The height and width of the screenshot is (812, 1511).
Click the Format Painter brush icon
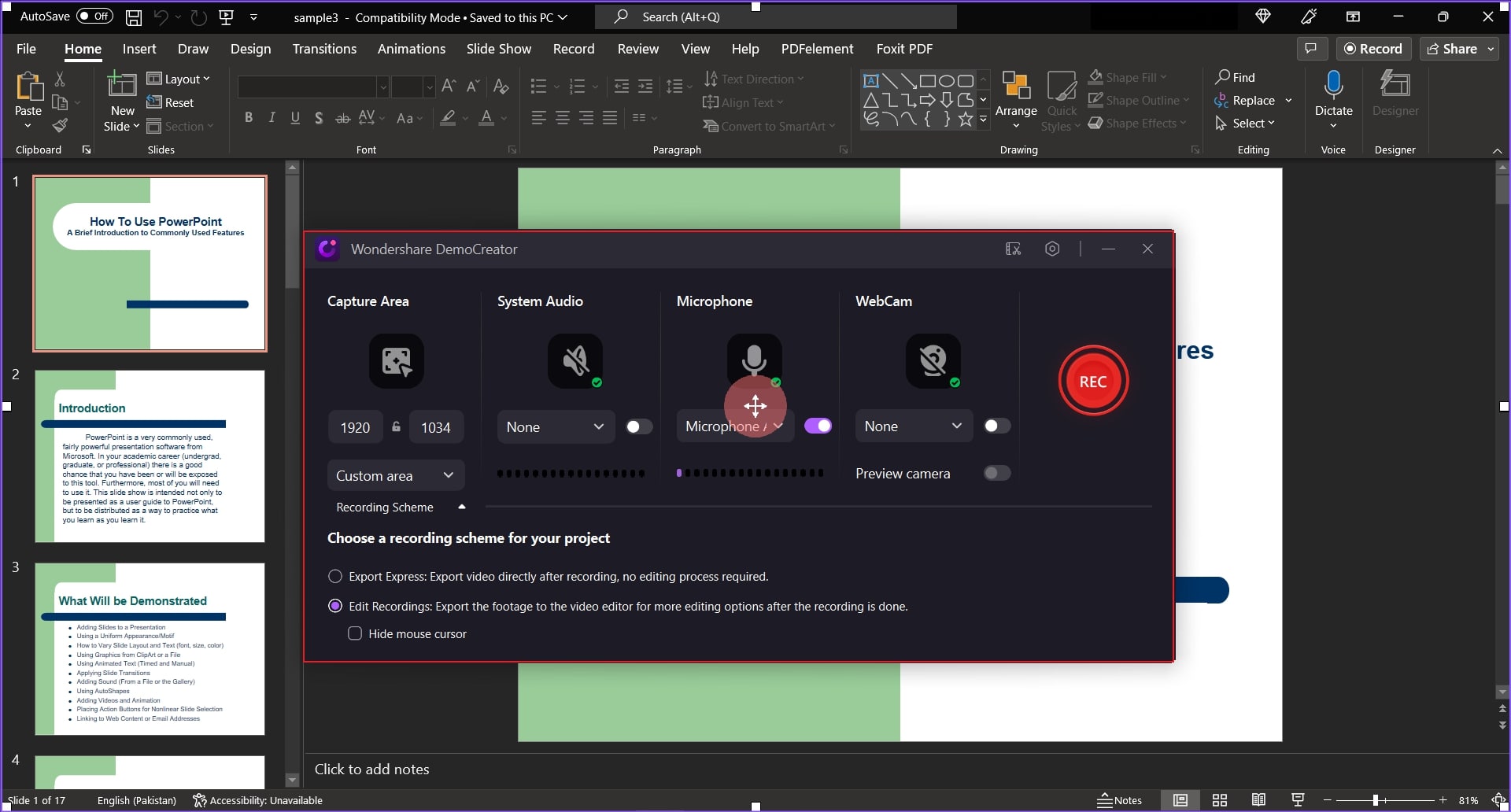point(60,125)
